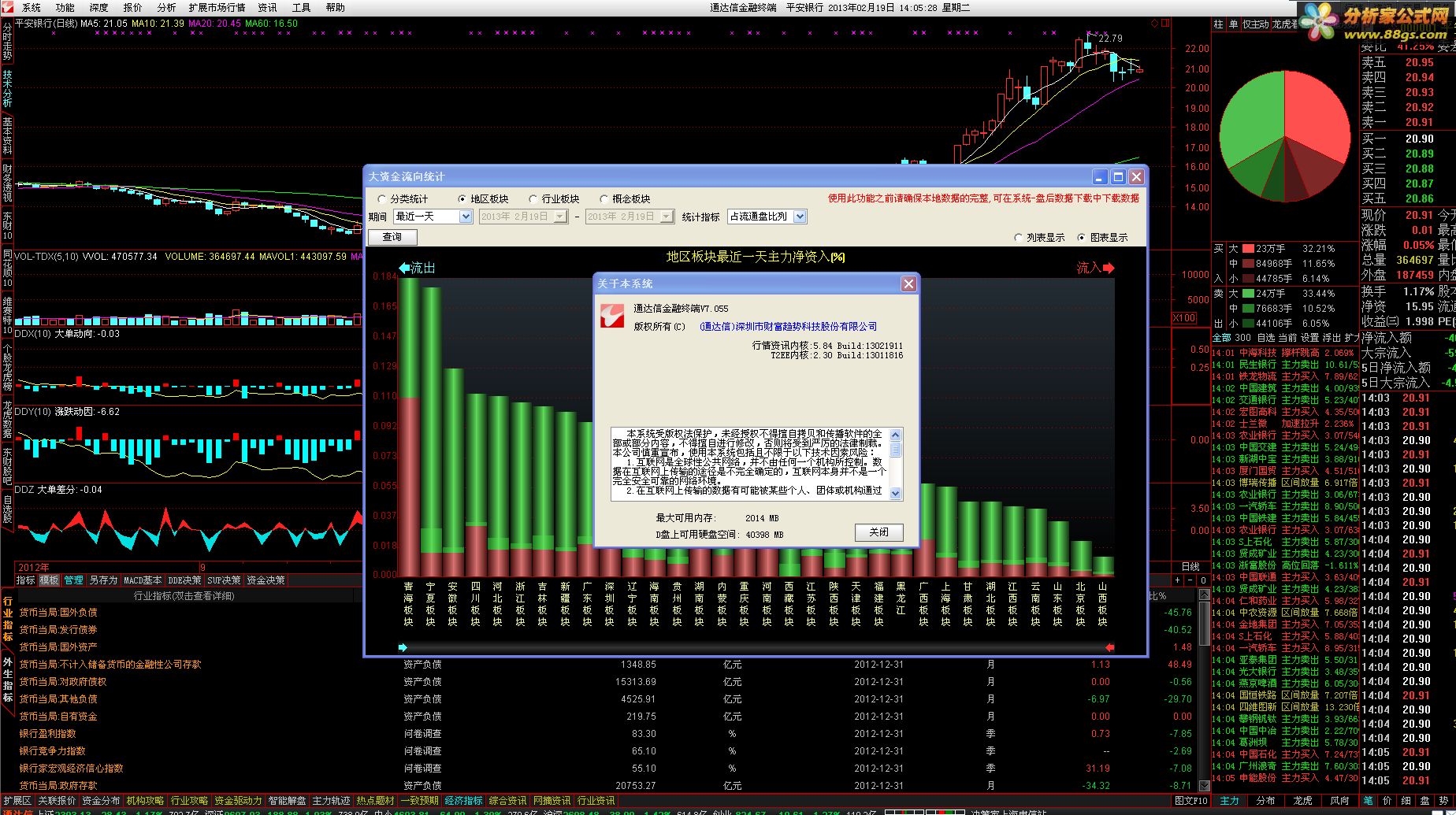Open the 系统 menu
1456x815 pixels.
pos(32,7)
